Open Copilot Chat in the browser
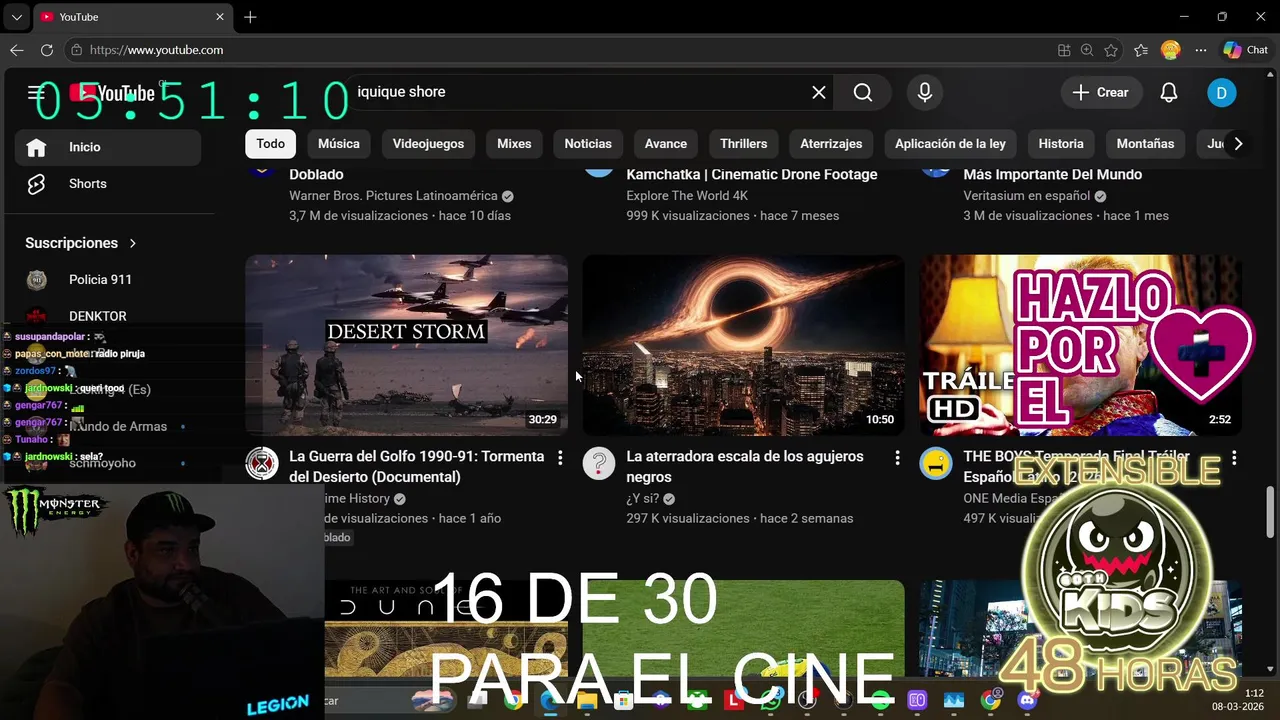Screen dimensions: 1280x720 1246,50
